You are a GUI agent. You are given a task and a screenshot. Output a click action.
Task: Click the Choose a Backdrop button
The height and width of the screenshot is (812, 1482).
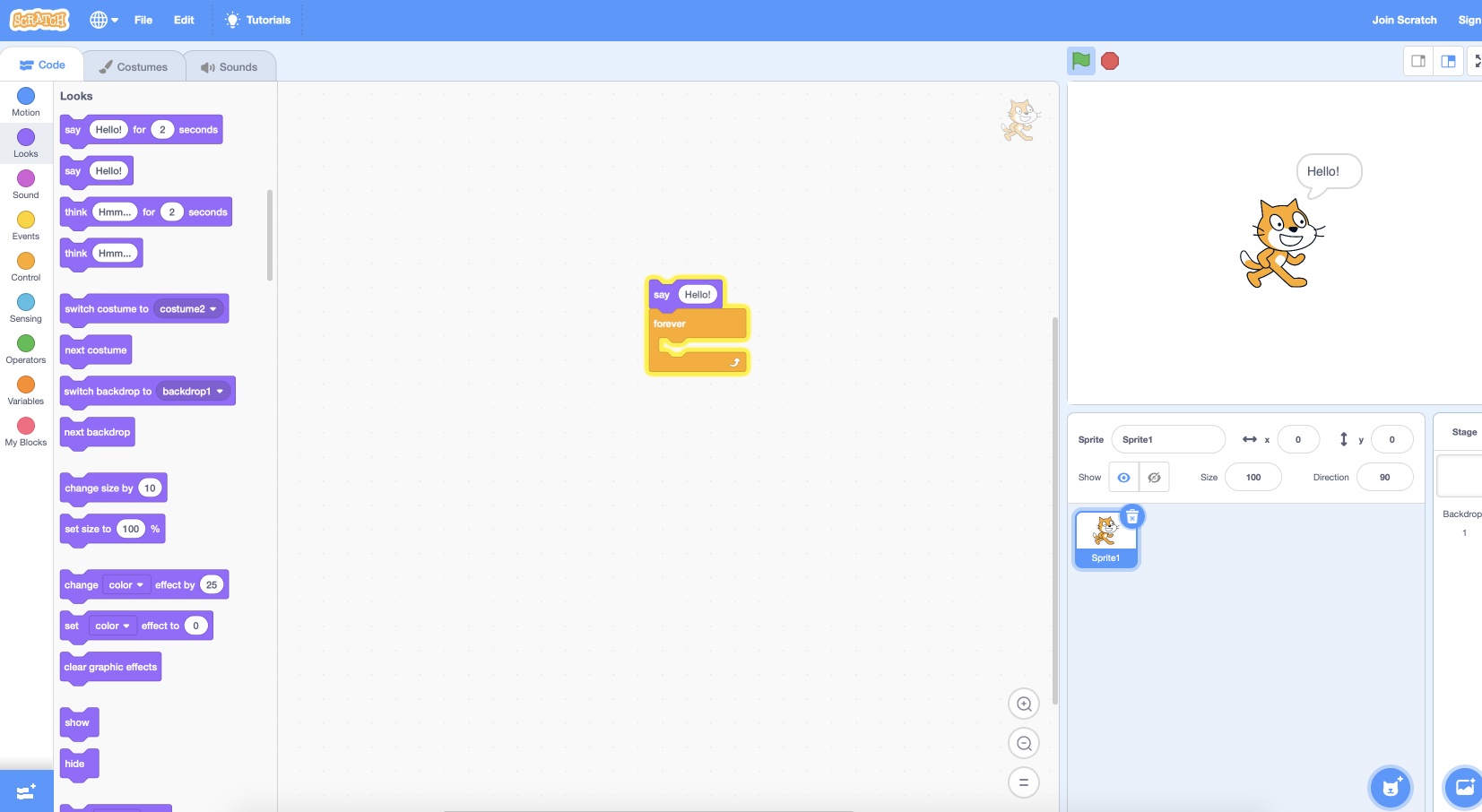pos(1465,788)
